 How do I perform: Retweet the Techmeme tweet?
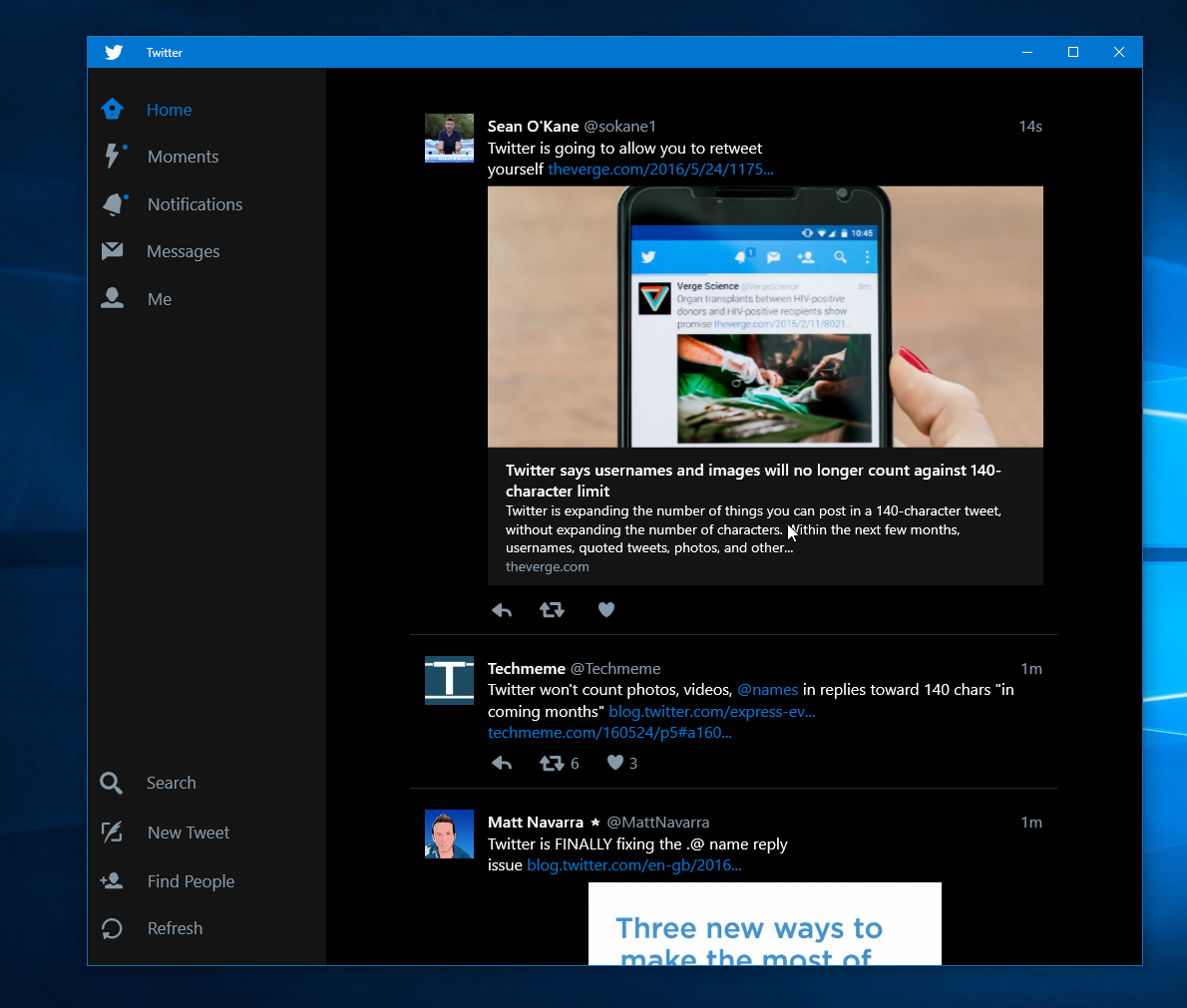[552, 763]
